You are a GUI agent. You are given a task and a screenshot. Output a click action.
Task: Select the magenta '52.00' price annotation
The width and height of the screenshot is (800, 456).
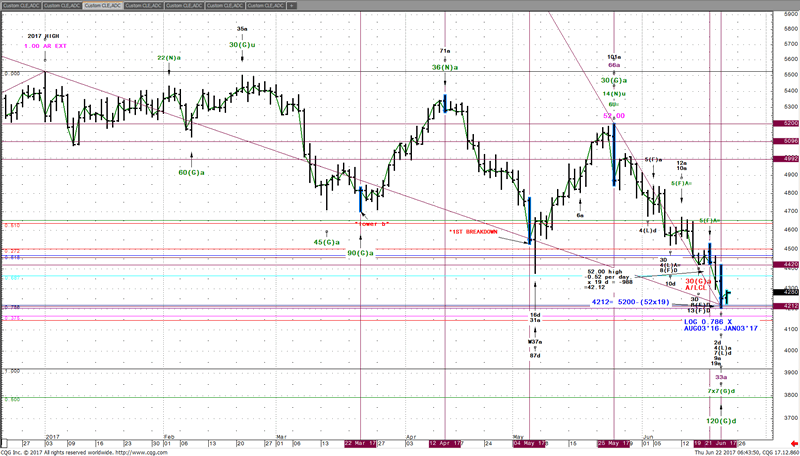614,116
